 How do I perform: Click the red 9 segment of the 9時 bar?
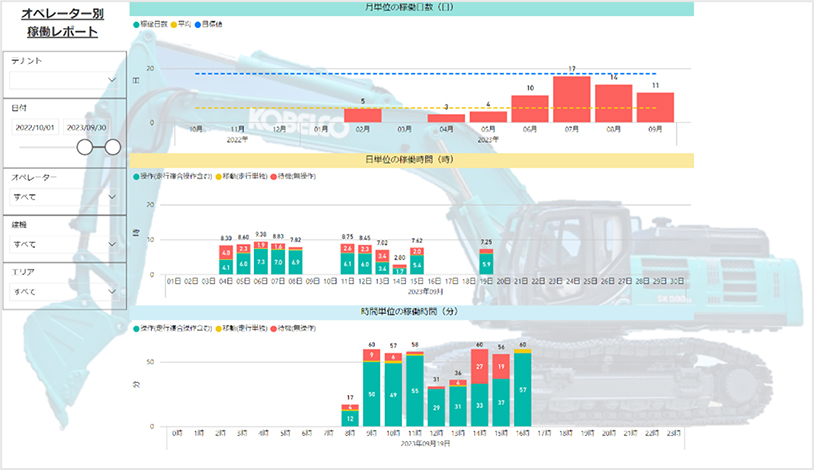372,355
